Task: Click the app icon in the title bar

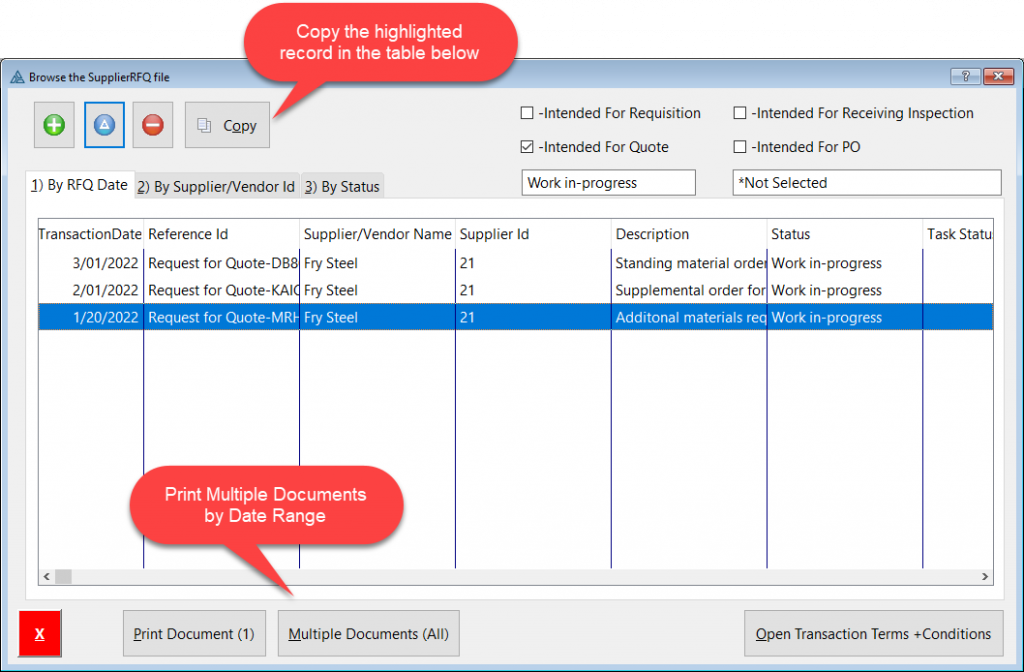Action: [x=17, y=77]
